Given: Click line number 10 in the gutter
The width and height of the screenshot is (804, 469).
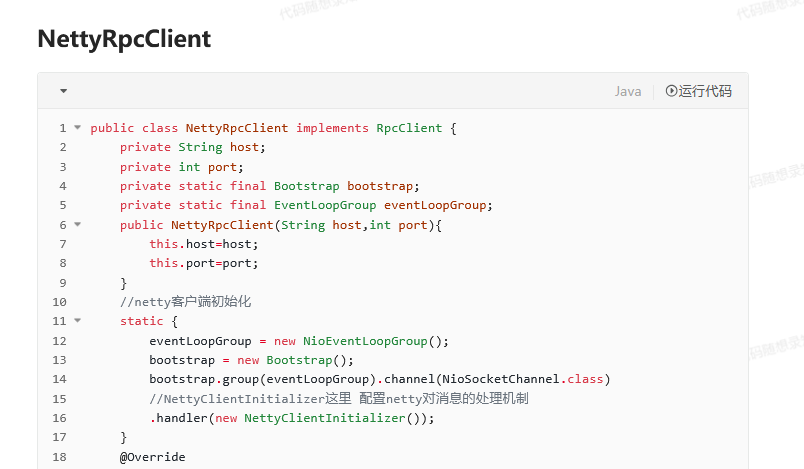Looking at the screenshot, I should (59, 302).
